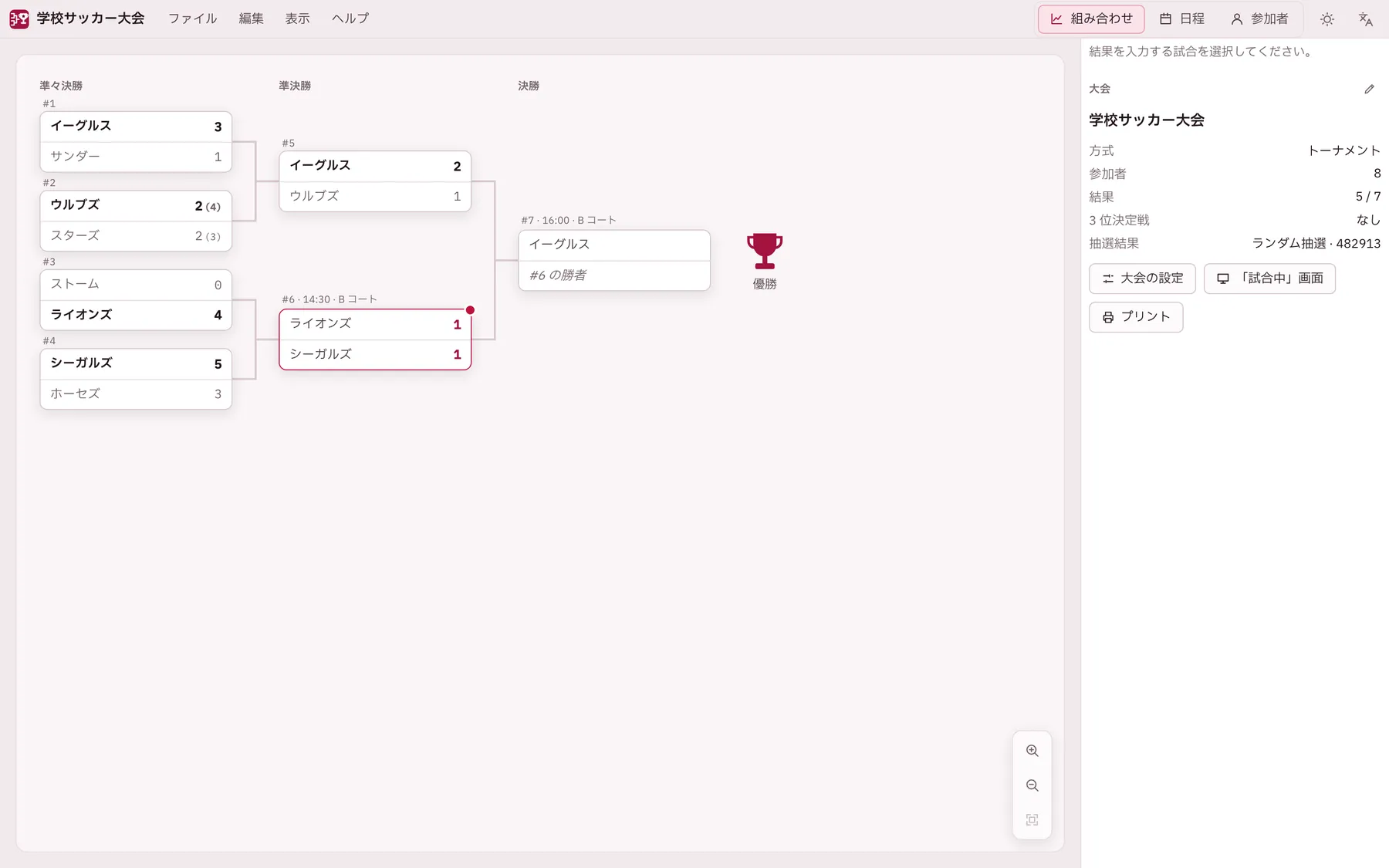This screenshot has height=868, width=1389.
Task: Open the 表示 menu
Action: [x=298, y=19]
